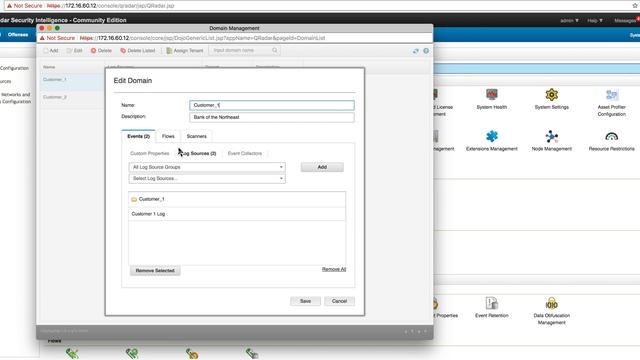Click Assign Tenant toolbar button

click(x=185, y=51)
